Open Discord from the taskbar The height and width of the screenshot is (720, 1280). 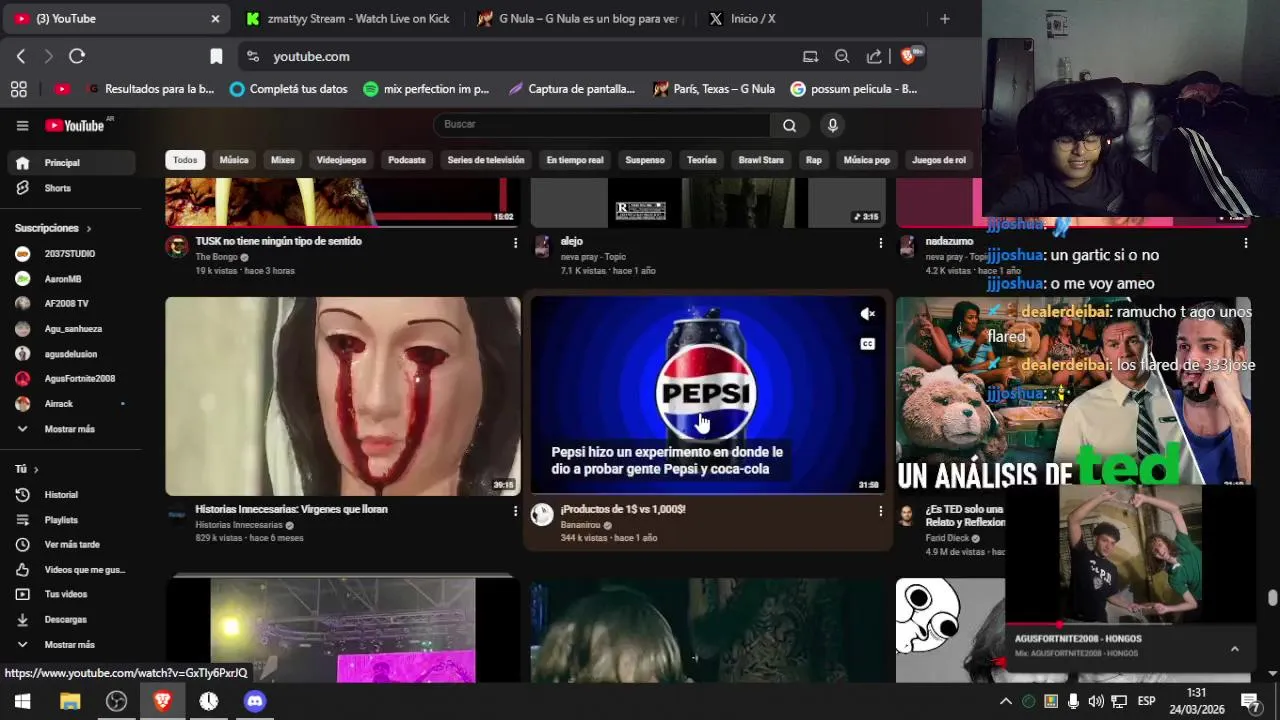point(255,701)
